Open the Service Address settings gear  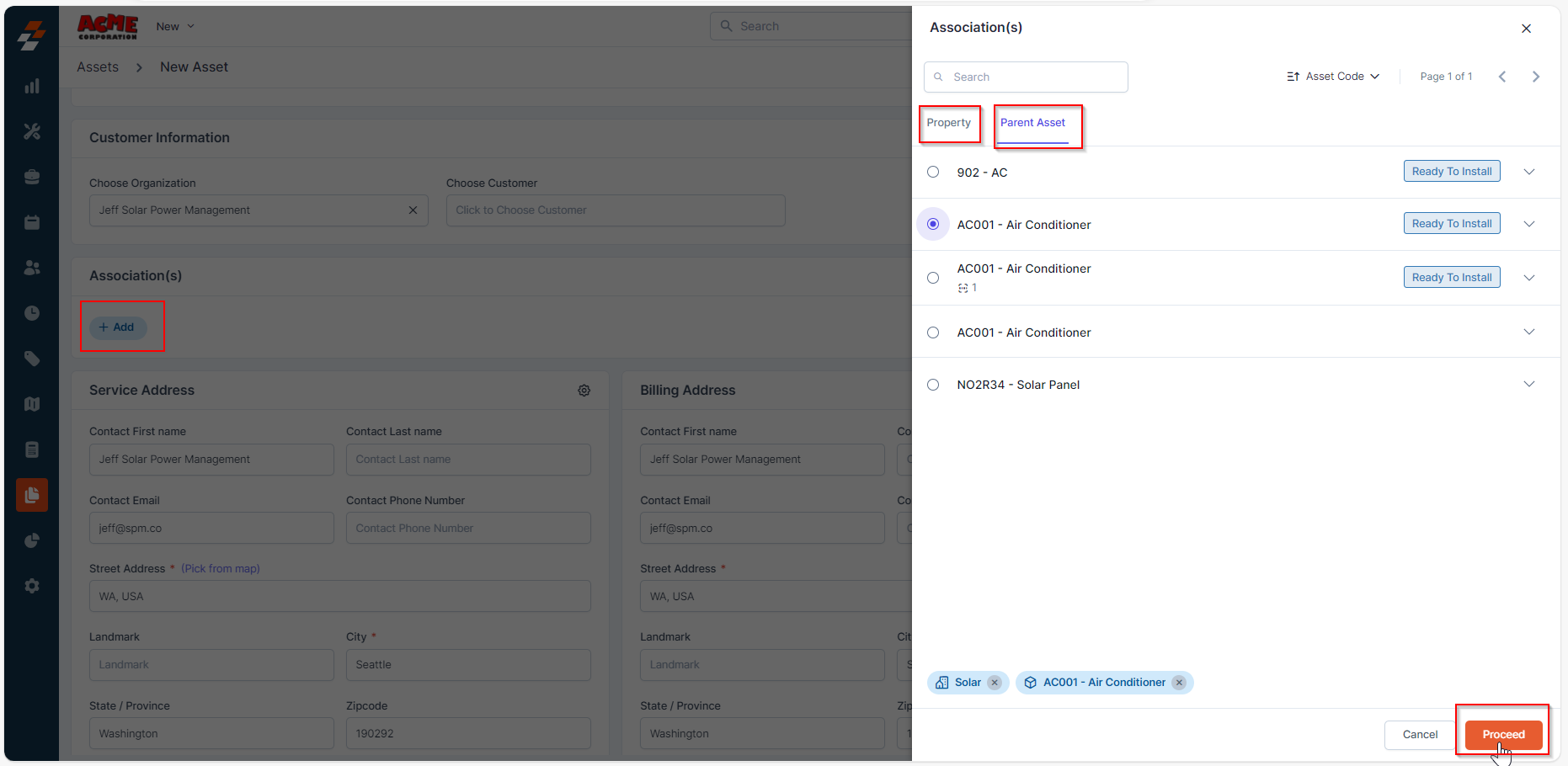tap(584, 391)
